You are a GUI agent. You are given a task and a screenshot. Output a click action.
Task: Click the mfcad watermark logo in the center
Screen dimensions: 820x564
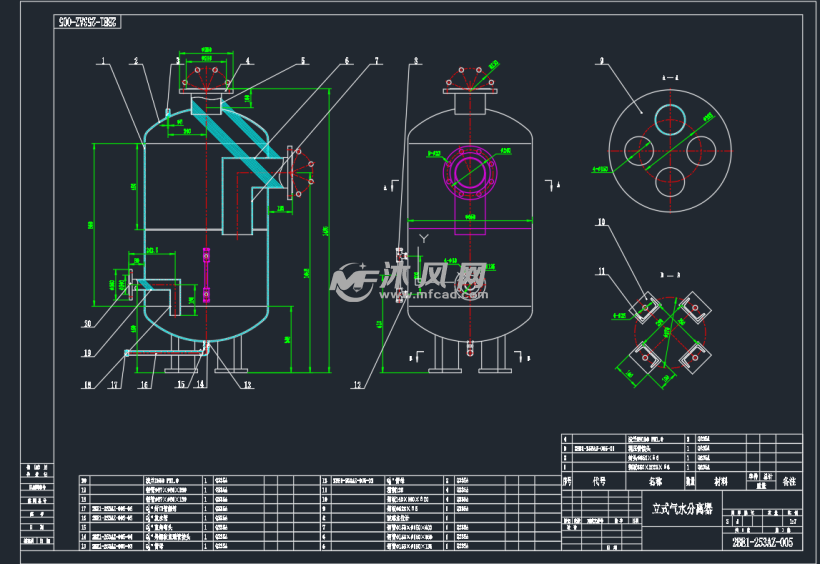pyautogui.click(x=410, y=282)
